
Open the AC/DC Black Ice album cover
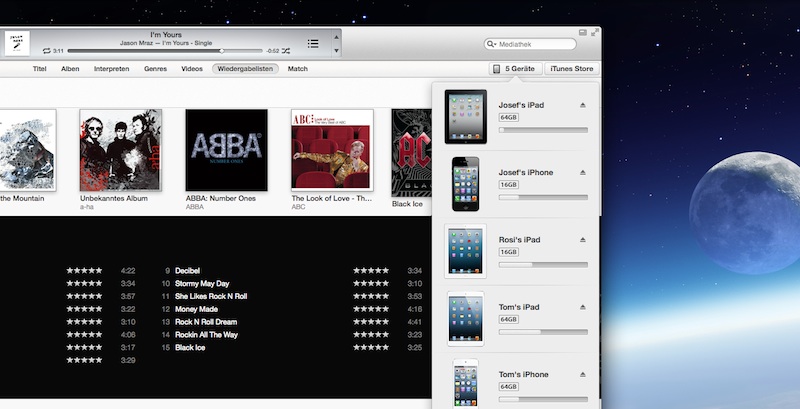pyautogui.click(x=411, y=153)
